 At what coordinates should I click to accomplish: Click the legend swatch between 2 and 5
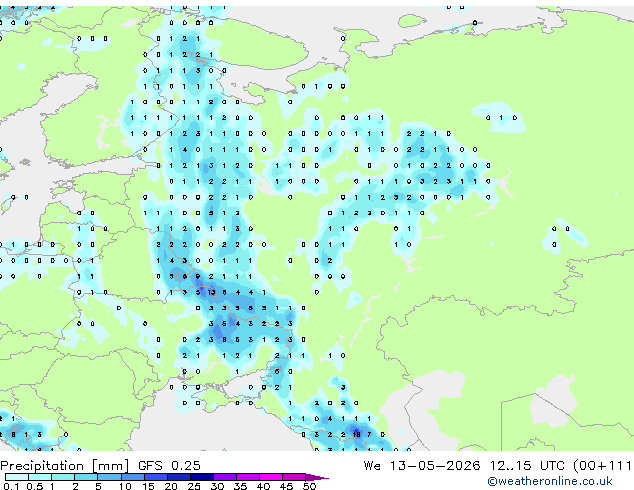coord(86,477)
